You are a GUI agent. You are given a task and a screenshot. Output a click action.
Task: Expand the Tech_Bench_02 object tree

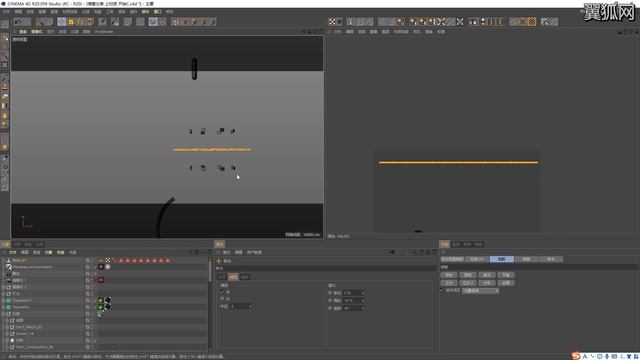tap(7, 327)
